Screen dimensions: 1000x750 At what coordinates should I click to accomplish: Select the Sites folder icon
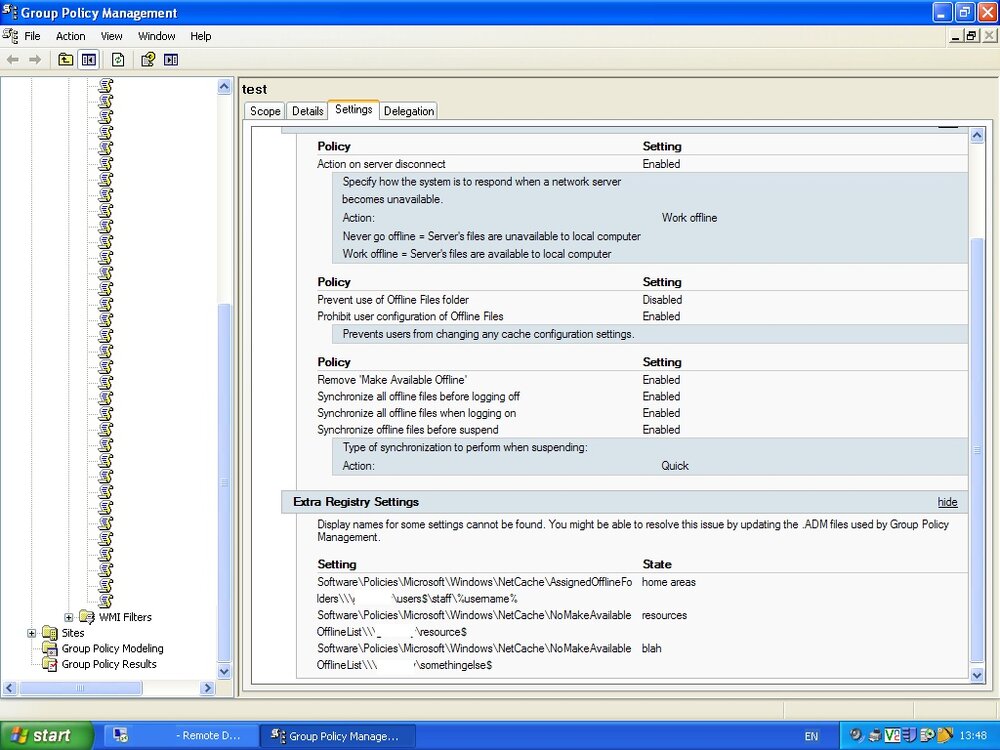(50, 633)
